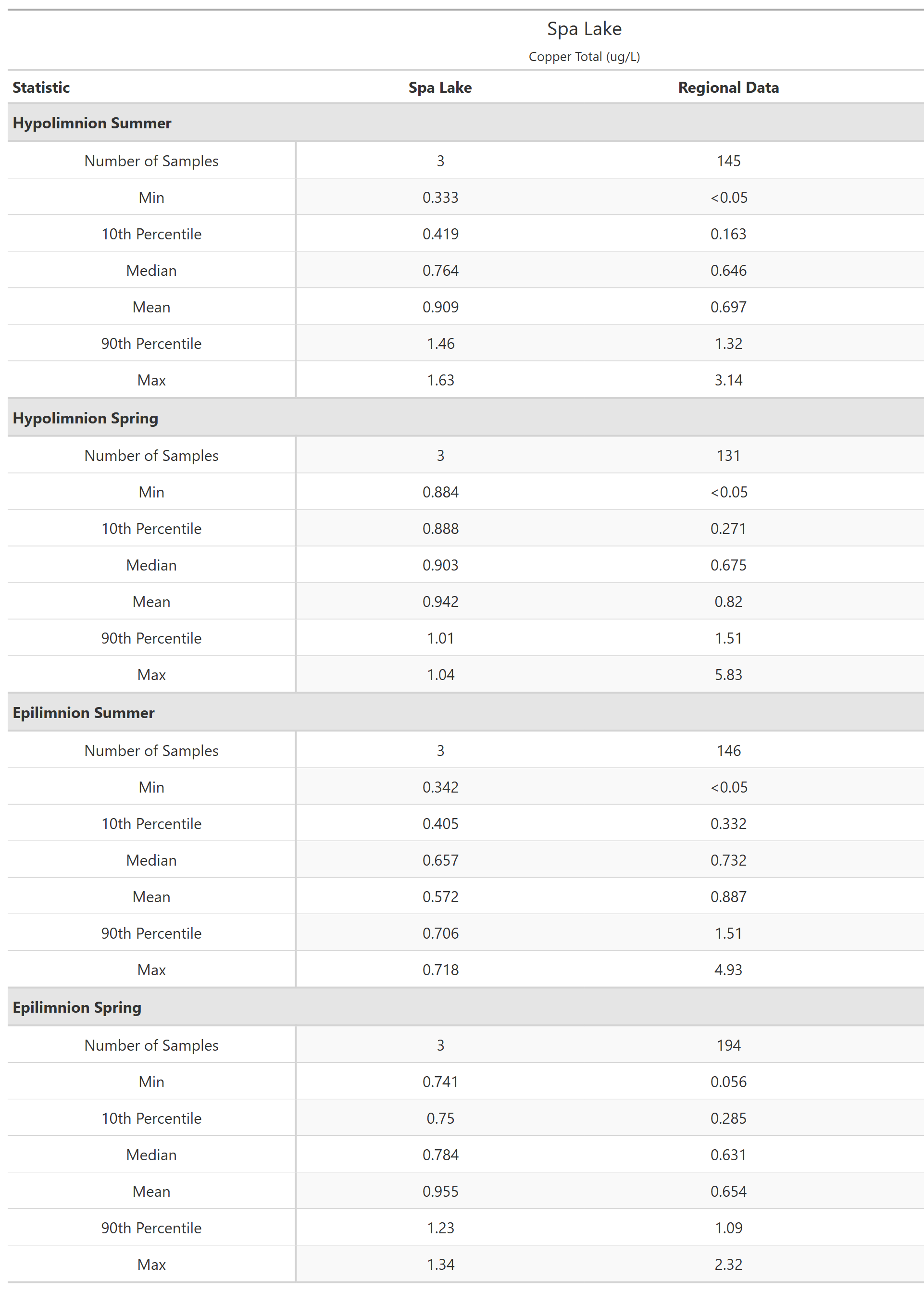
Task: Click the regional sample count 131
Action: click(x=728, y=456)
